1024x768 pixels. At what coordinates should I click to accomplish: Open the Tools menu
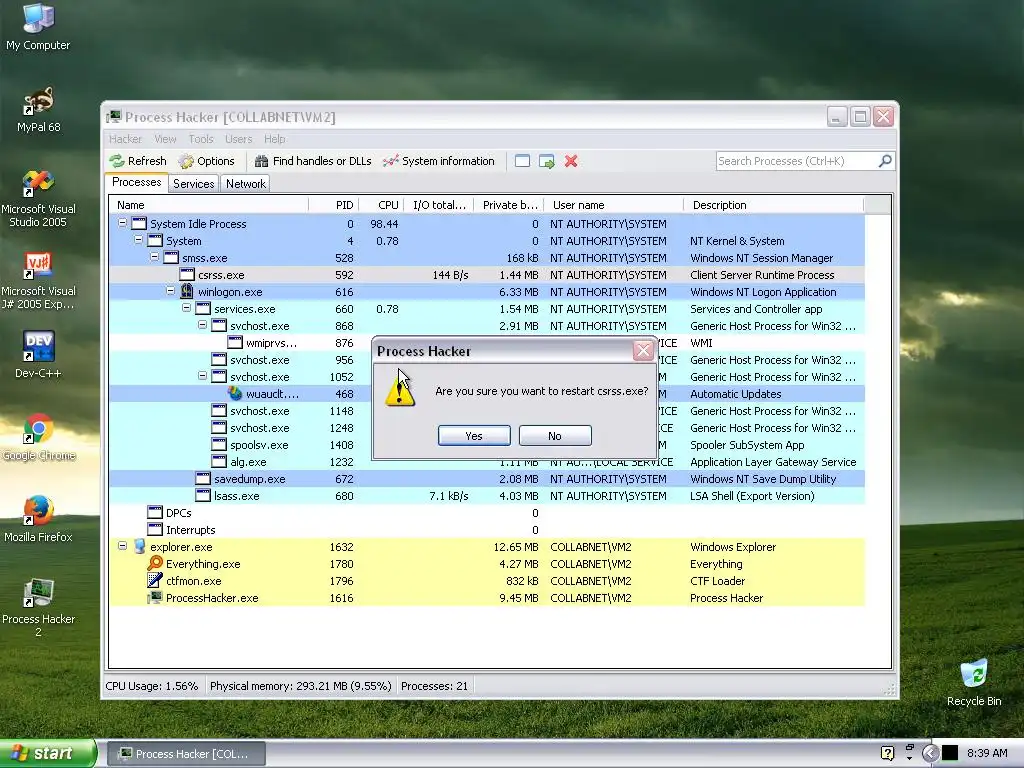click(201, 139)
